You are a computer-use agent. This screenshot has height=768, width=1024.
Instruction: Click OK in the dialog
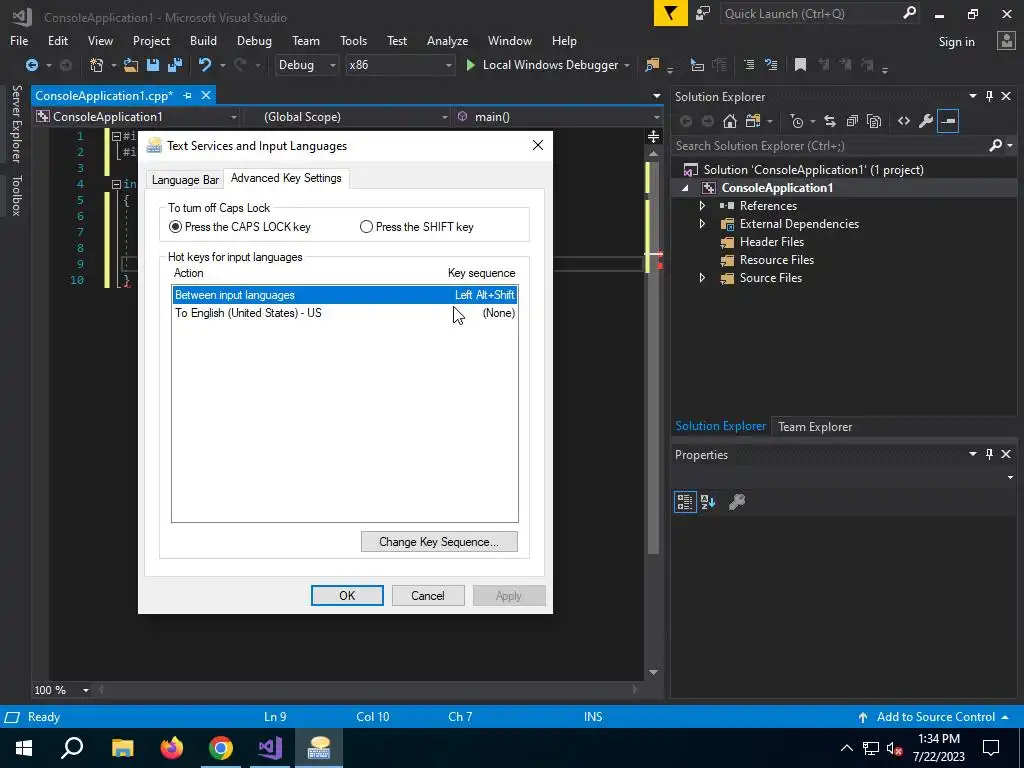tap(347, 596)
